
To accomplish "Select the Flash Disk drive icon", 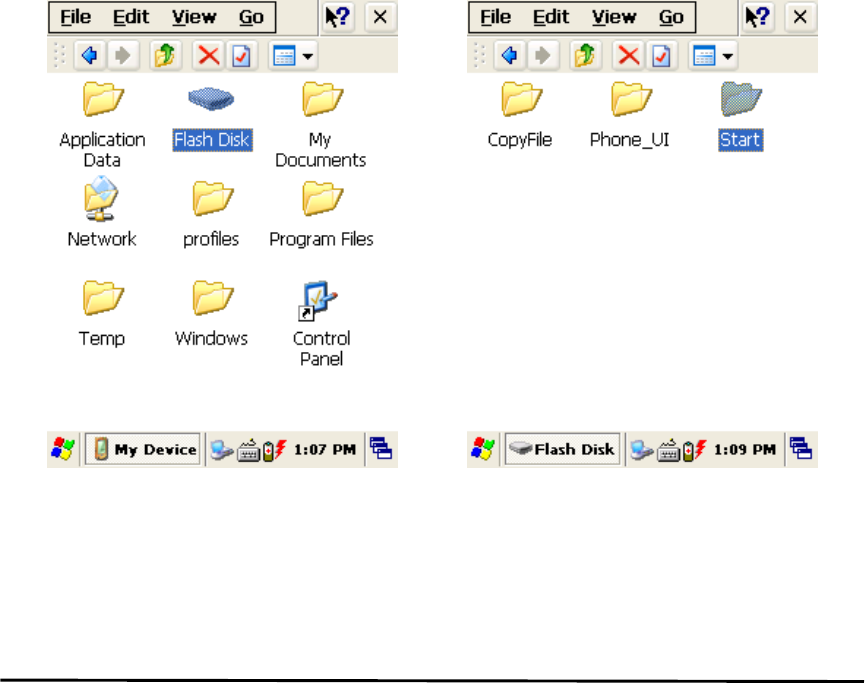I will 211,99.
